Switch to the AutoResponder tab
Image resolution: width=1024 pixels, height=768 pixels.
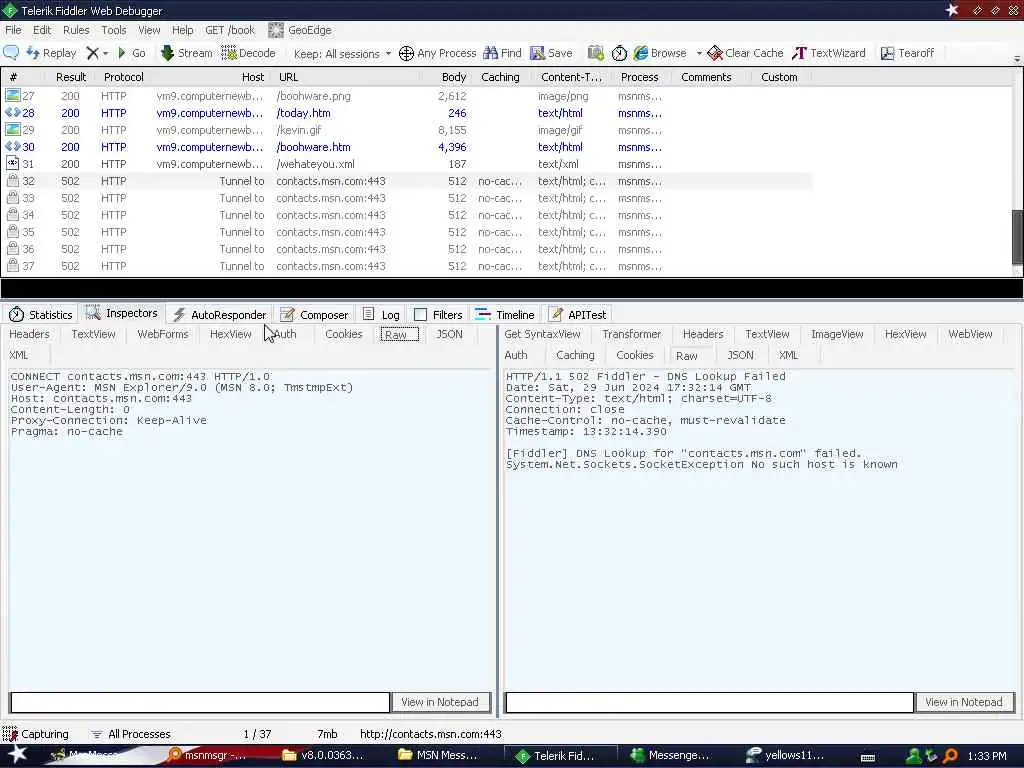[219, 315]
